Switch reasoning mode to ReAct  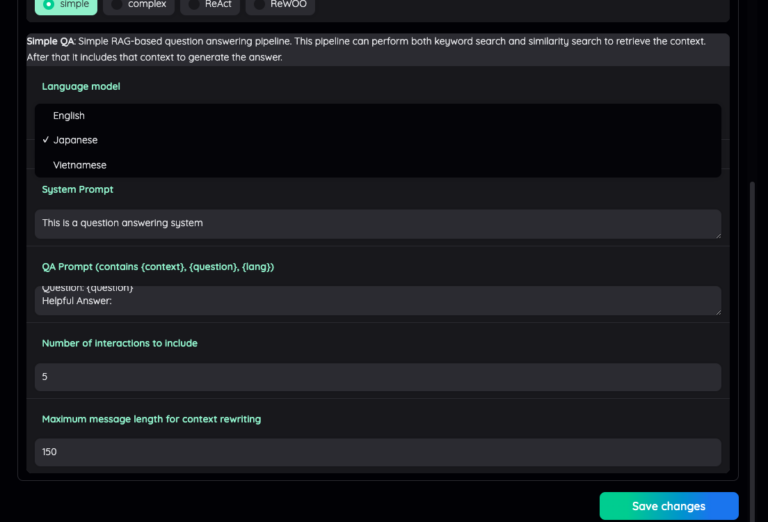tap(210, 5)
